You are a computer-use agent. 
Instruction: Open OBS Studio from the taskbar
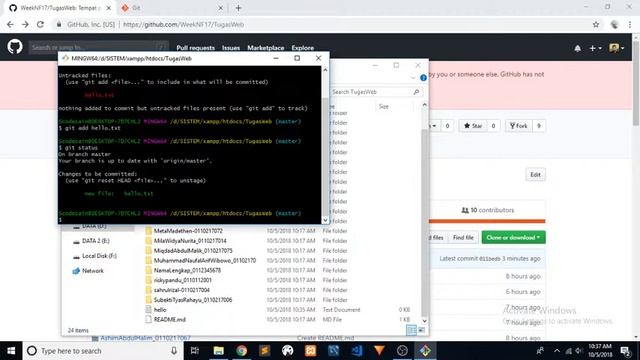[402, 351]
